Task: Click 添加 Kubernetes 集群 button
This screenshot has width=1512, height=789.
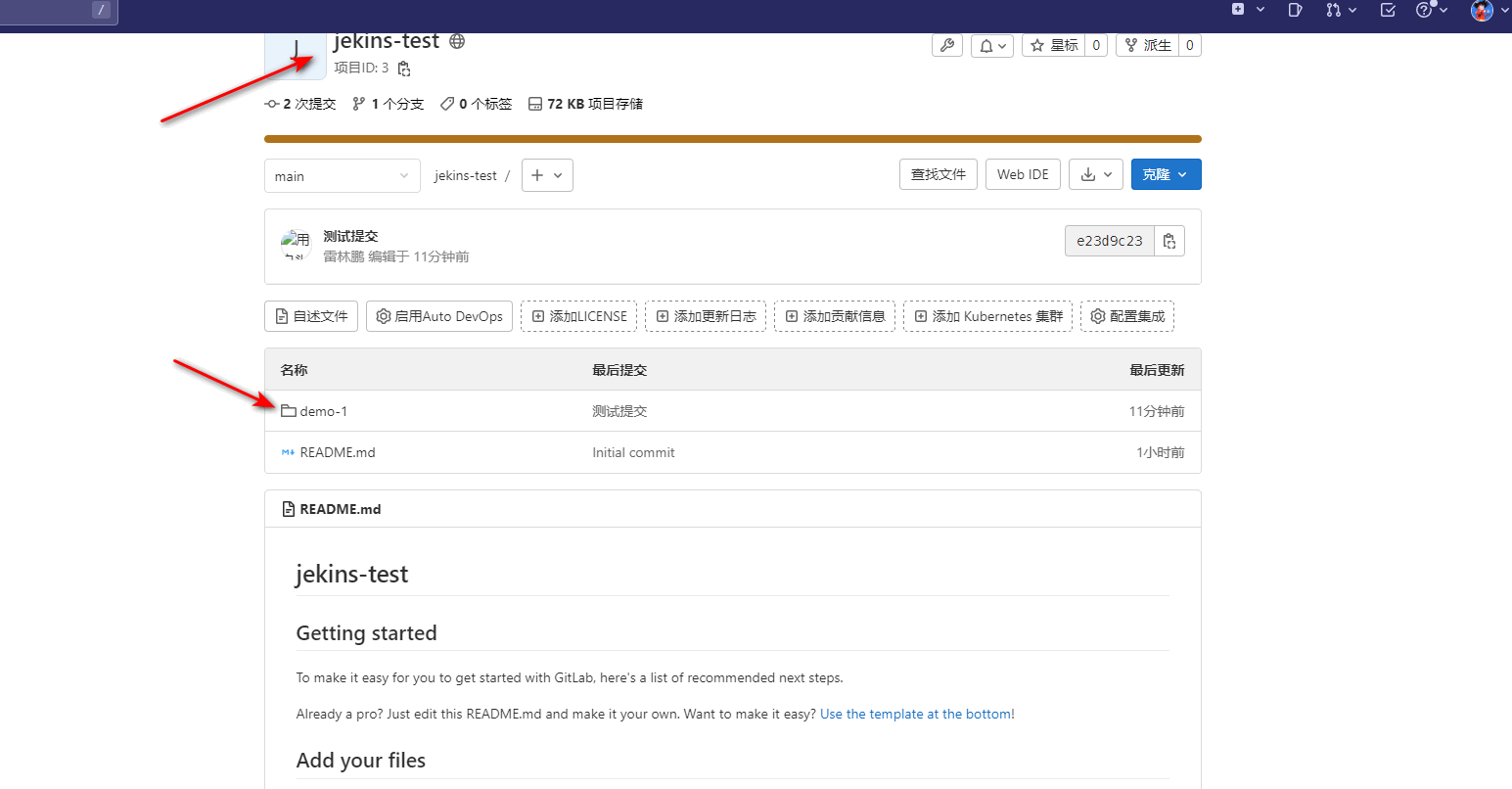Action: point(987,316)
